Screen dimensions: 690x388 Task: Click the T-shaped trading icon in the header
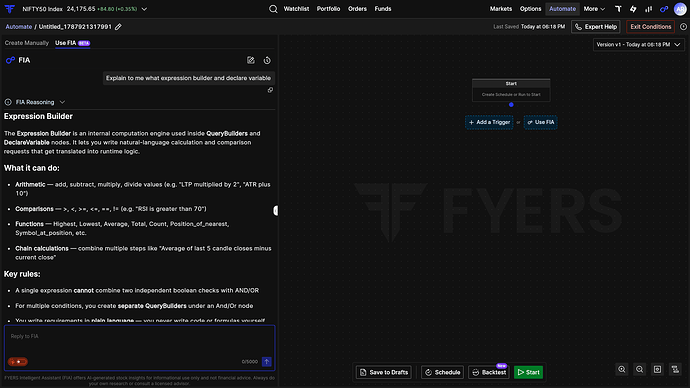[x=618, y=9]
